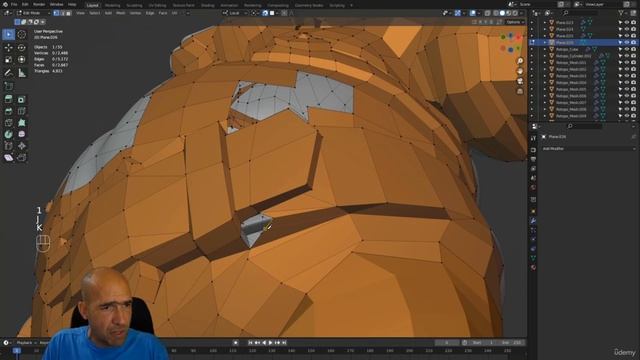Click the viewport zoom magnifier gizmo
640x360 pixels.
[520, 61]
